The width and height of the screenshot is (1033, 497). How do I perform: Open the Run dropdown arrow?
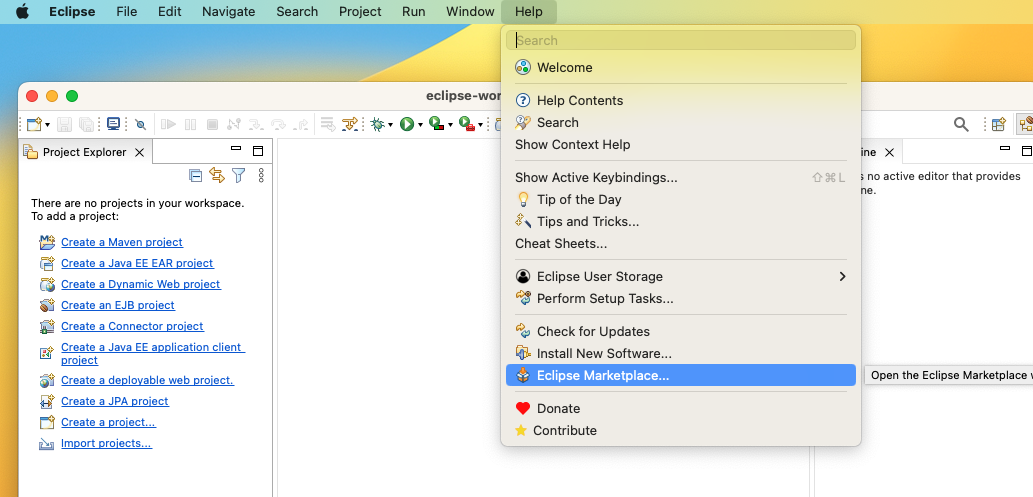pos(420,125)
